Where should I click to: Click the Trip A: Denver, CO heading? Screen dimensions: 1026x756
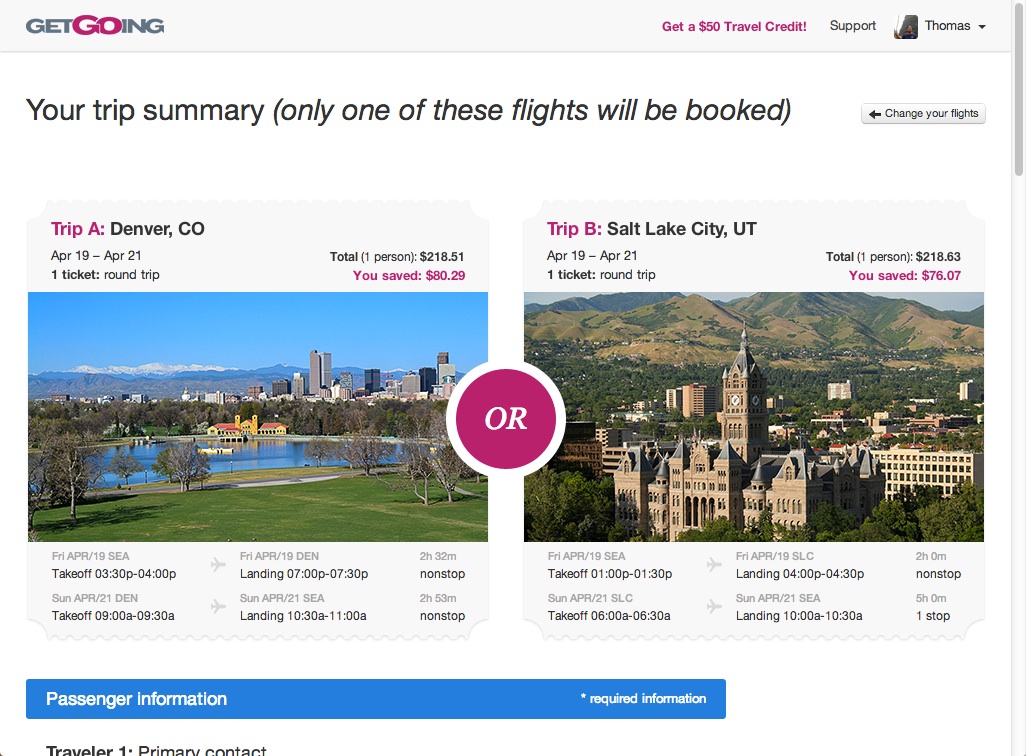click(128, 229)
